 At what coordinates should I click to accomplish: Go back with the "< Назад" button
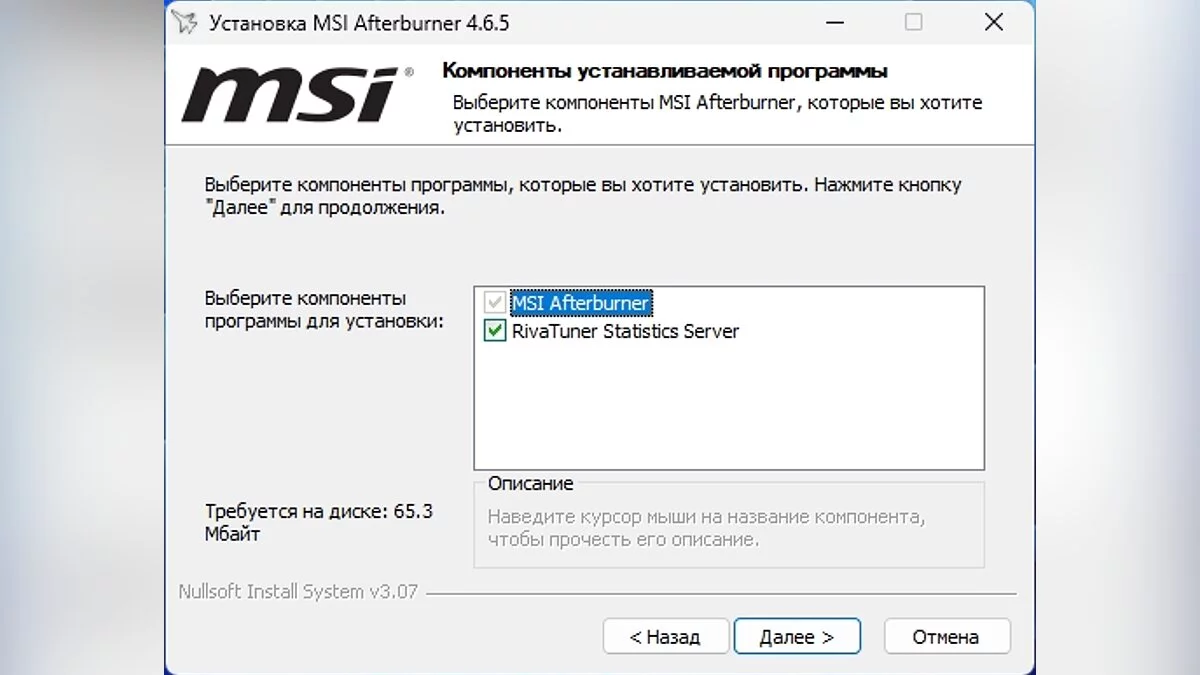point(664,637)
